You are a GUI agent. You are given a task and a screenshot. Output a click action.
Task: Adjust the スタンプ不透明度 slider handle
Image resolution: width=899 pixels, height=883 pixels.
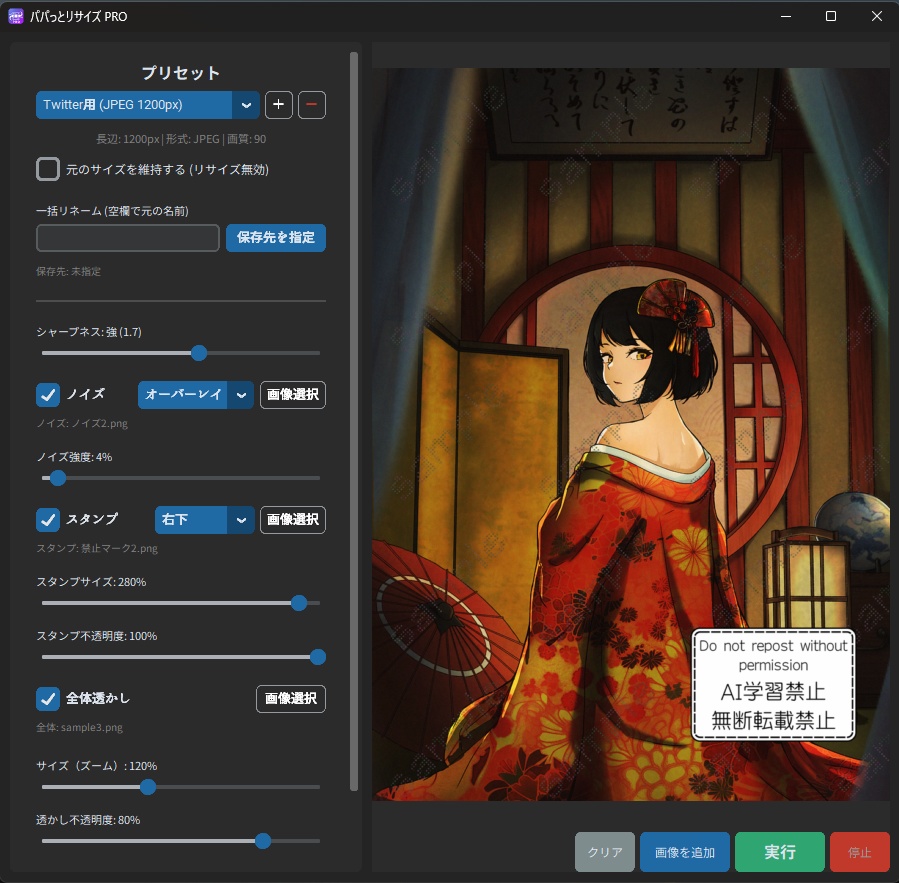coord(318,657)
